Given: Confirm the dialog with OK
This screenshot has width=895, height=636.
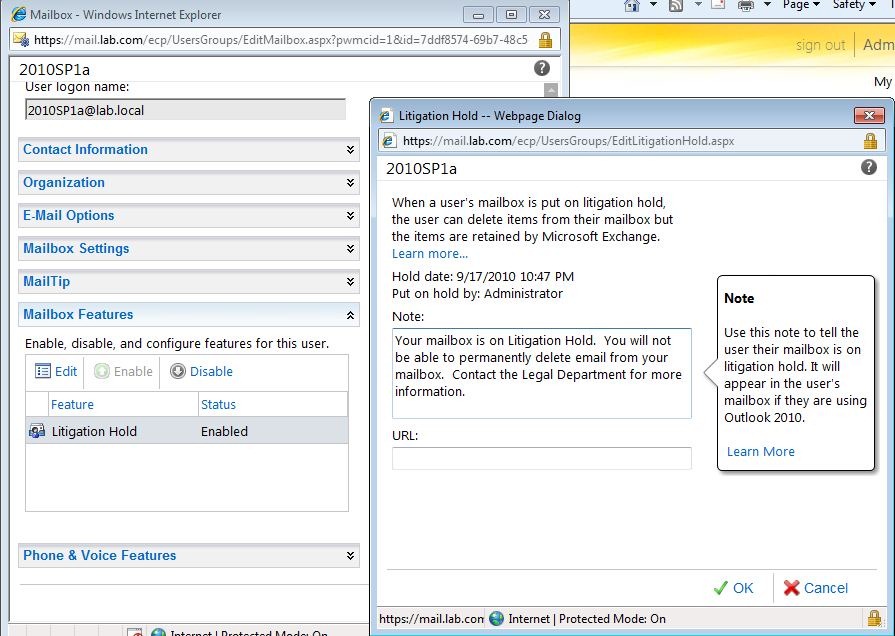Looking at the screenshot, I should point(734,588).
